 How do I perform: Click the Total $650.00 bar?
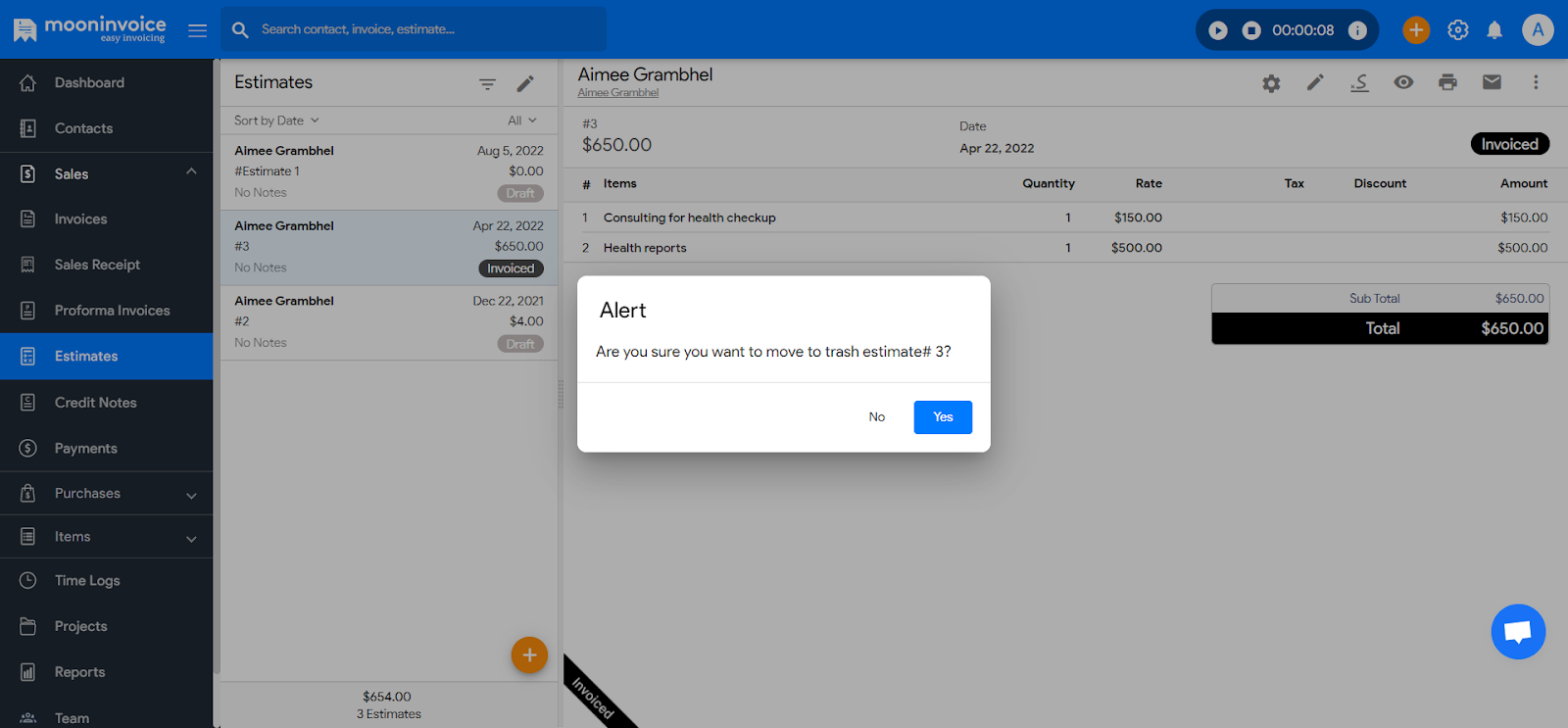[x=1380, y=329]
